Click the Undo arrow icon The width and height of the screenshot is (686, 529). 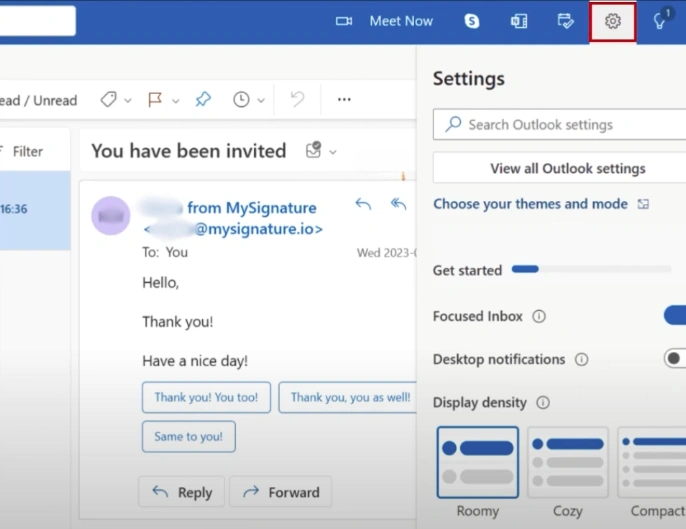pyautogui.click(x=298, y=99)
